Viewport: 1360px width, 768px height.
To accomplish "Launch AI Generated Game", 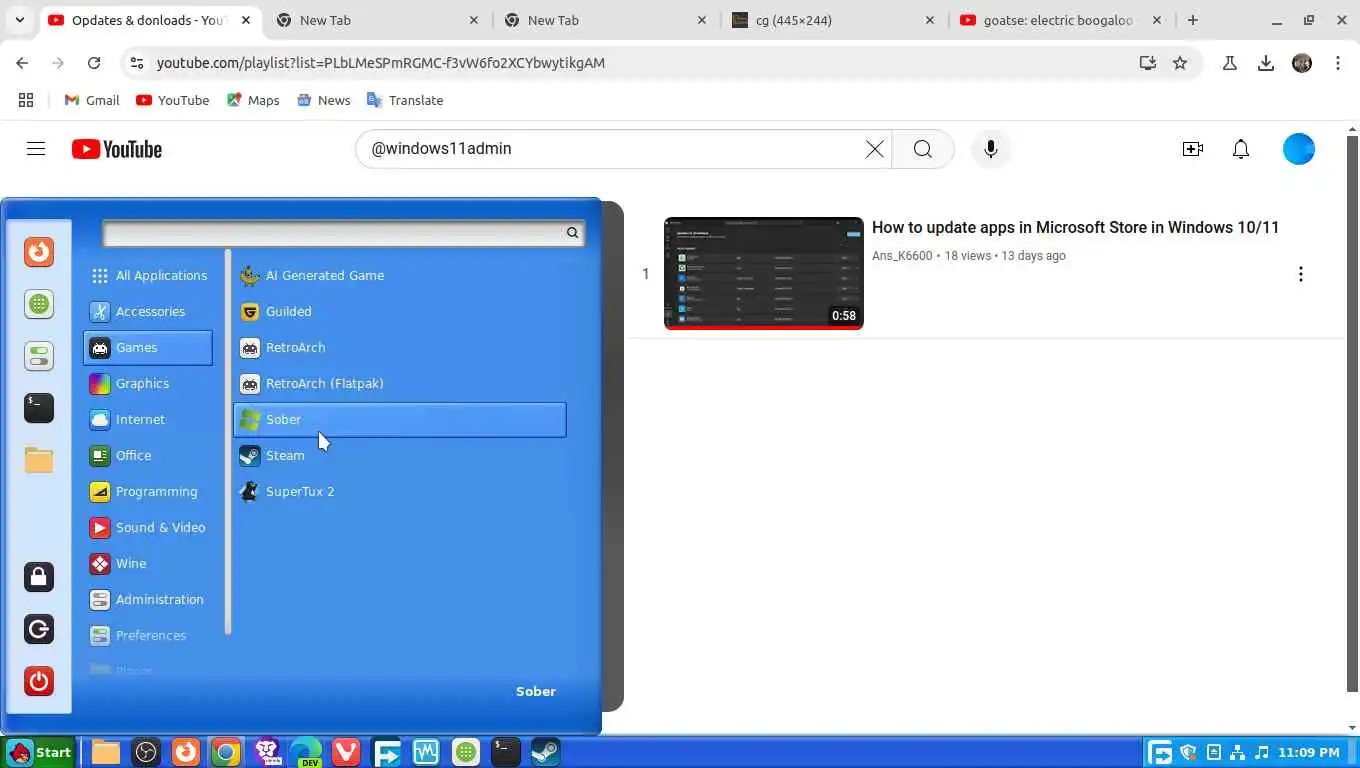I will (400, 276).
